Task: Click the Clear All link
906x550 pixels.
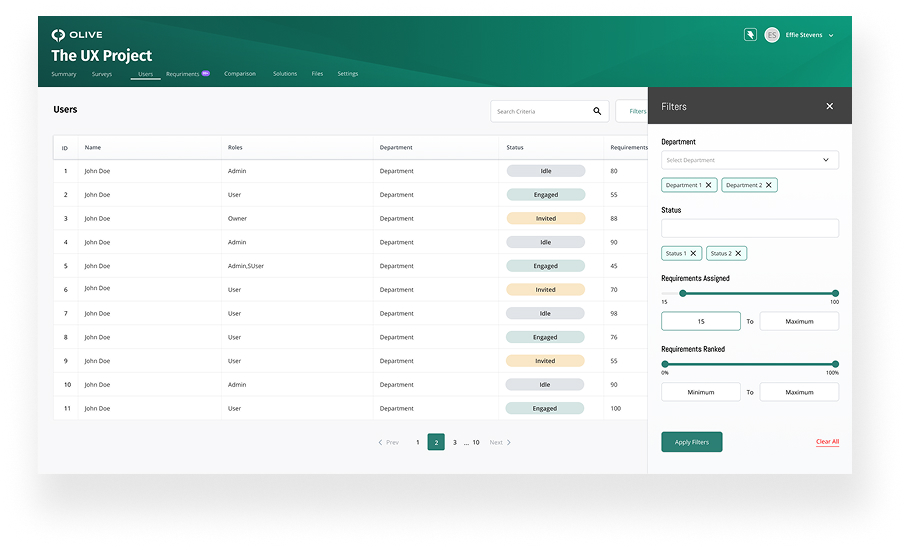Action: 827,441
